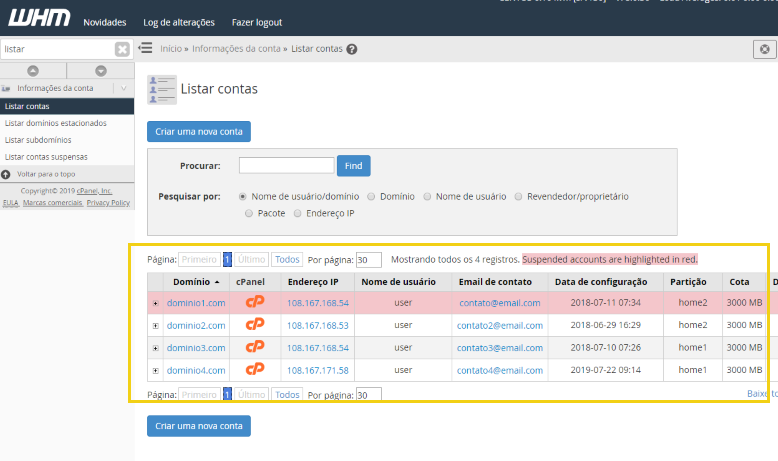778x461 pixels.
Task: Expand details for dominio4.com row
Action: click(156, 371)
